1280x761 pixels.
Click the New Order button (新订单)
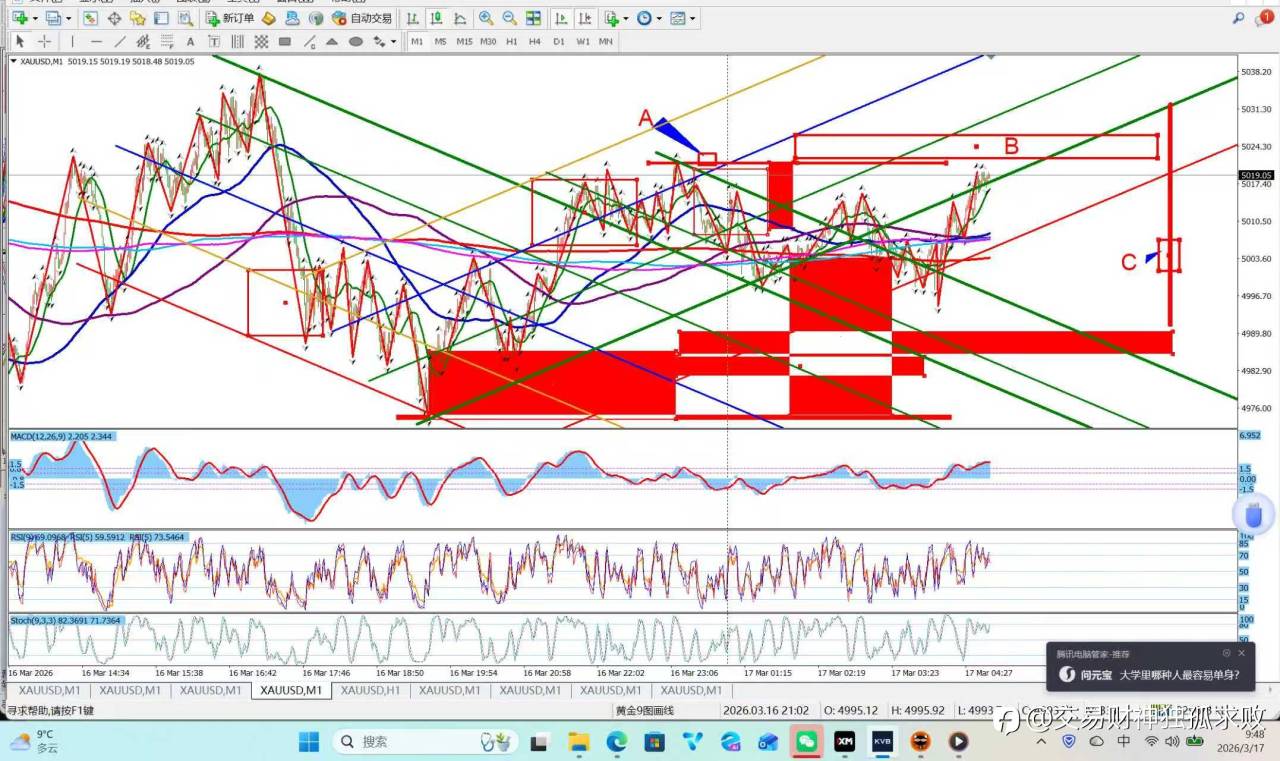pos(229,18)
